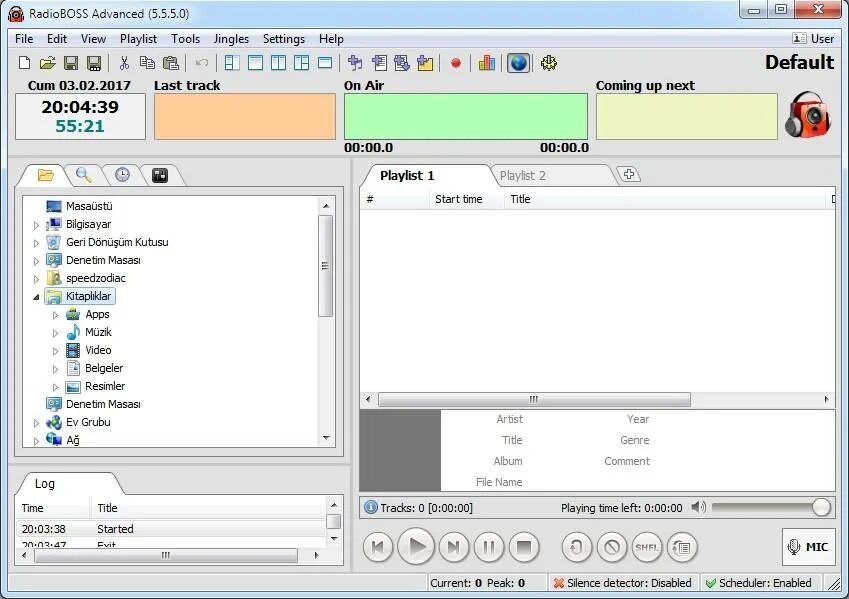This screenshot has width=849, height=599.
Task: Click the Play button
Action: 416,547
